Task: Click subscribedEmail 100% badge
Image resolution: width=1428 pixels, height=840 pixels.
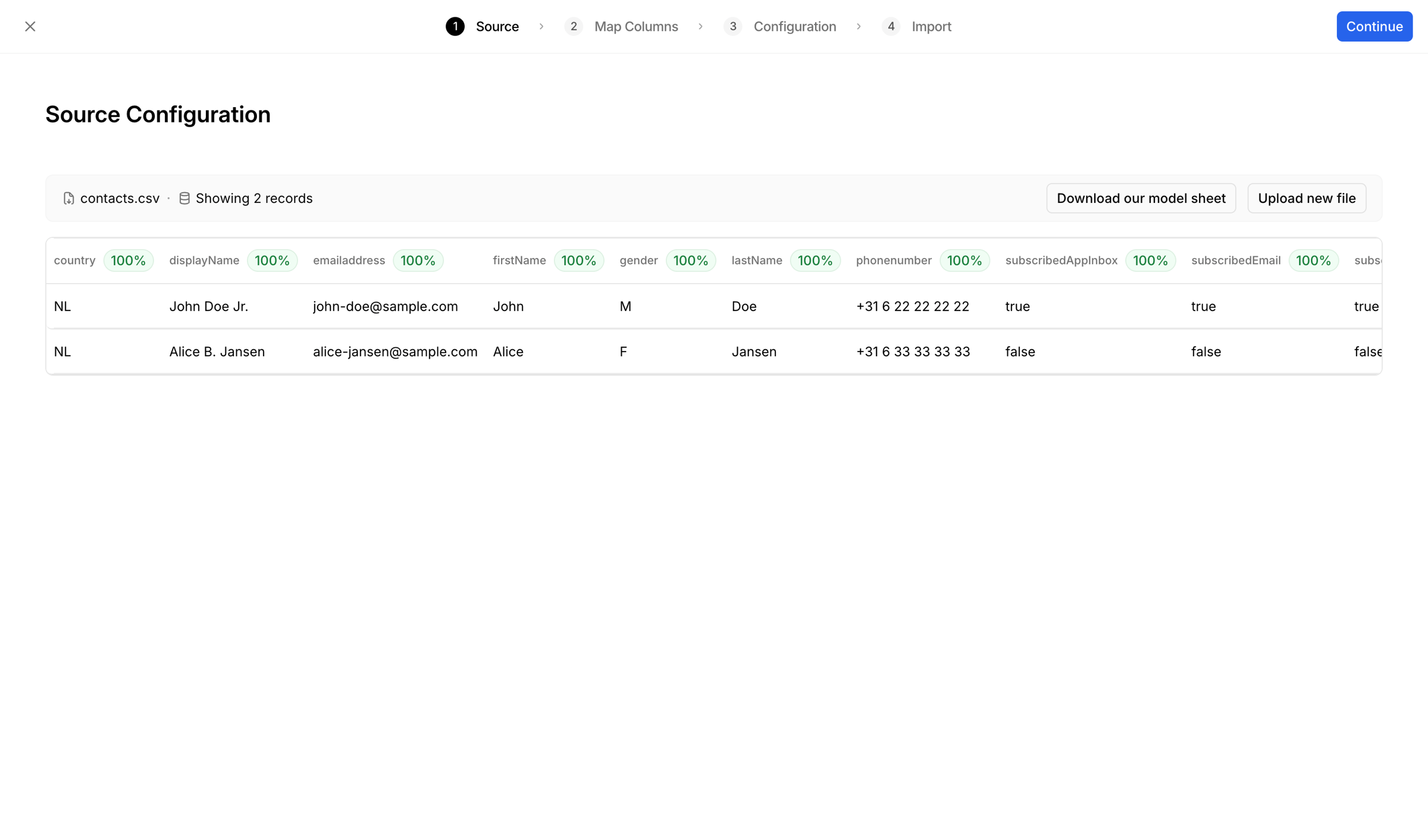Action: coord(1314,261)
